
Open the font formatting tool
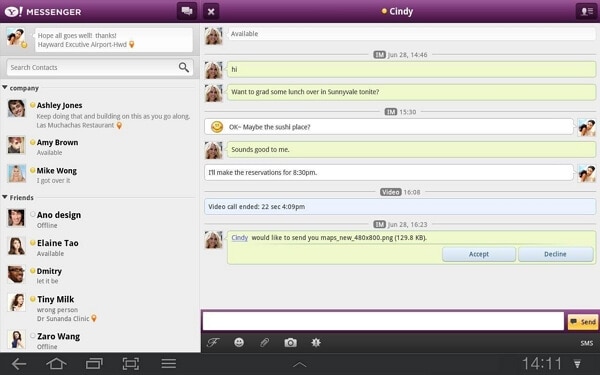click(x=213, y=342)
